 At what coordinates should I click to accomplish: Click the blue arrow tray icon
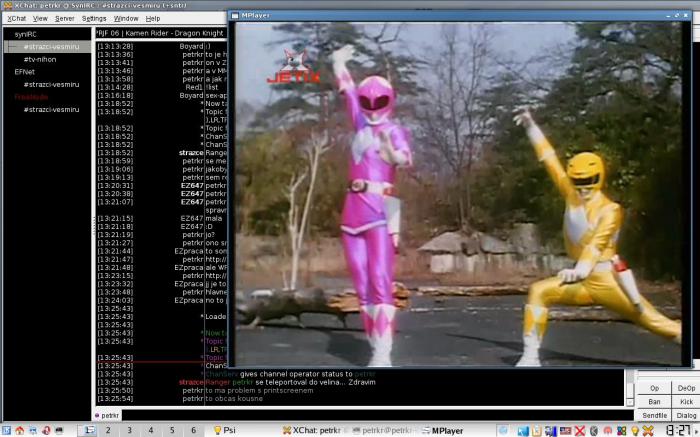[x=522, y=431]
